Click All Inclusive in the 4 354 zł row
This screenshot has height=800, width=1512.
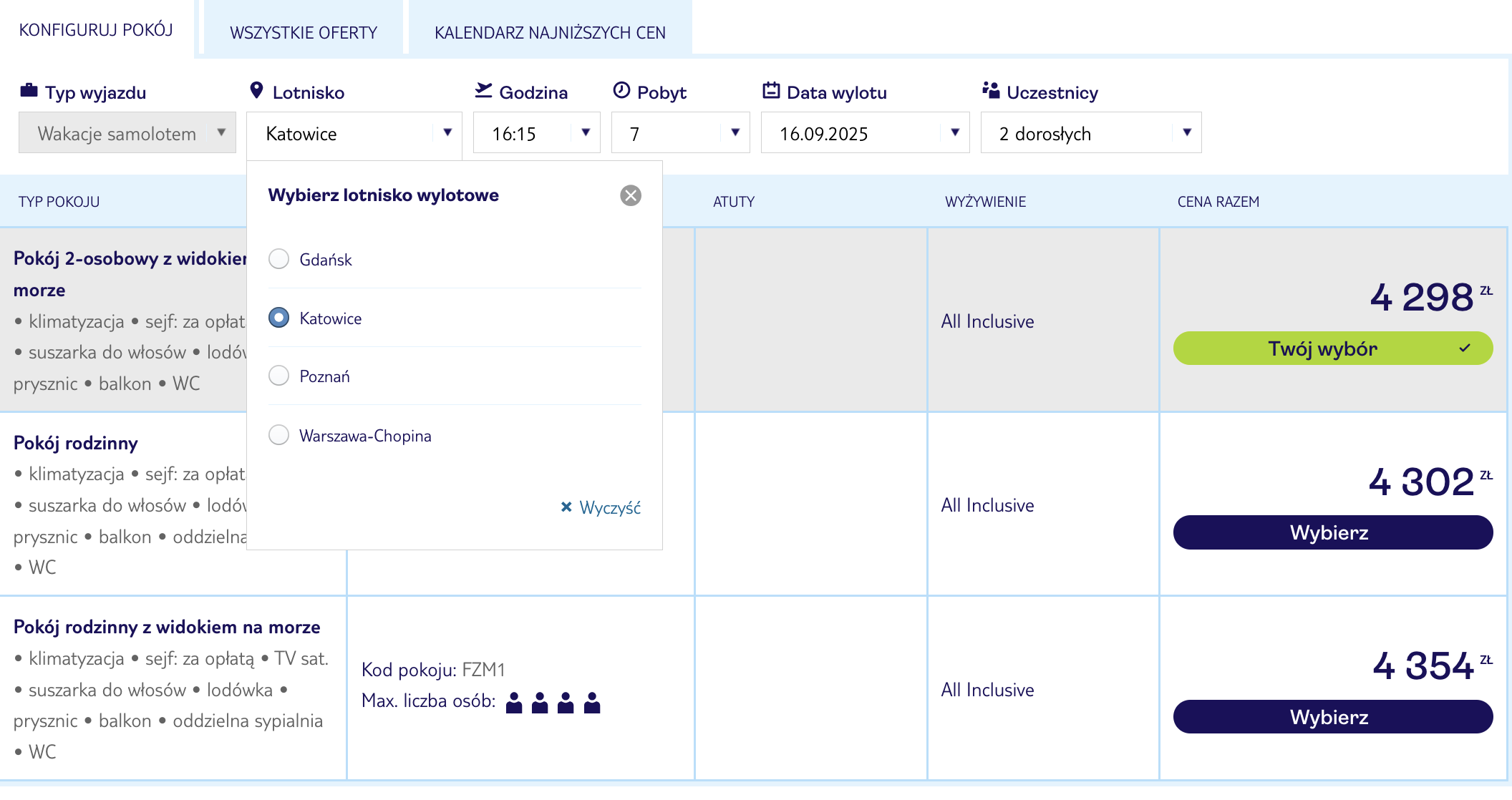click(x=987, y=690)
